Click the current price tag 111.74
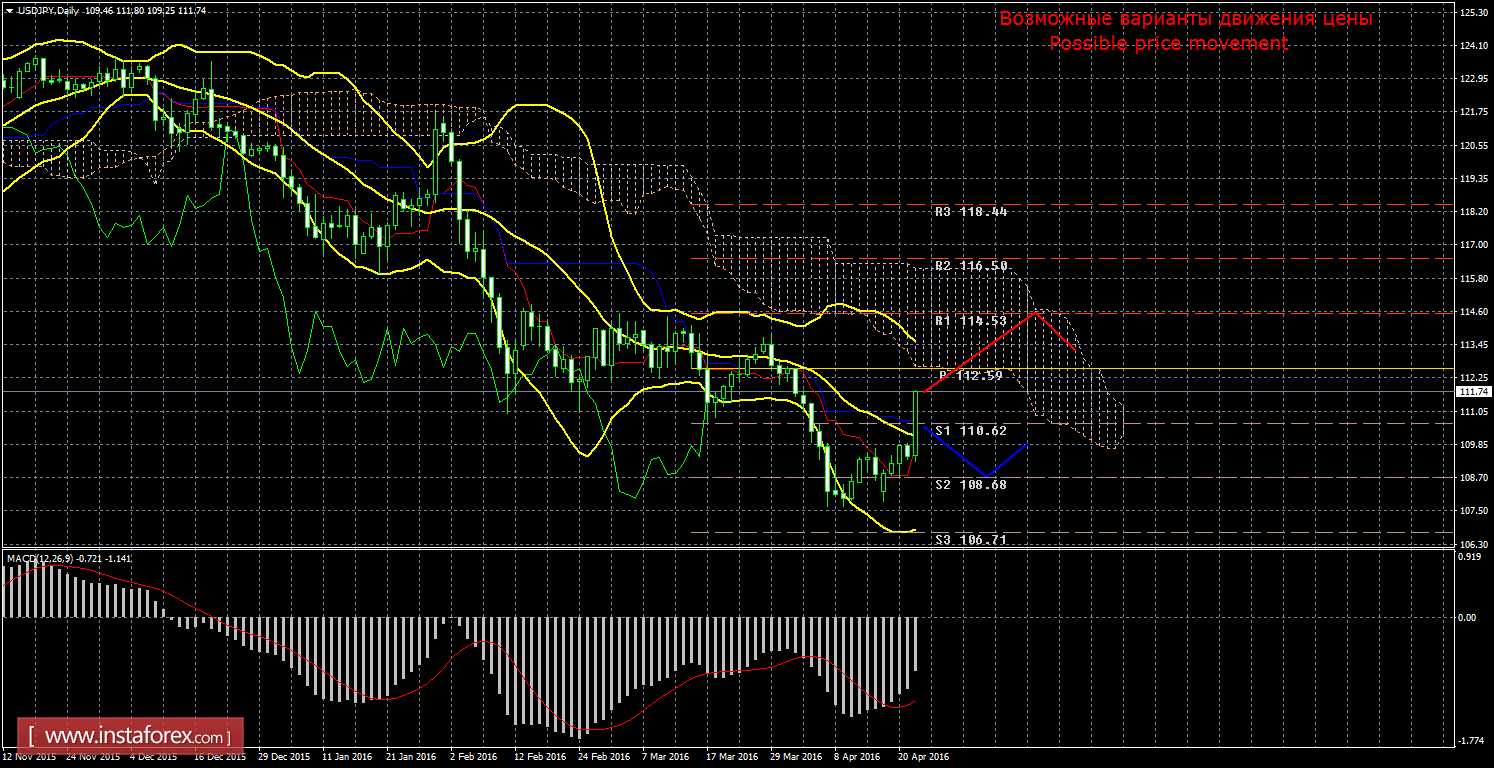 click(1471, 392)
